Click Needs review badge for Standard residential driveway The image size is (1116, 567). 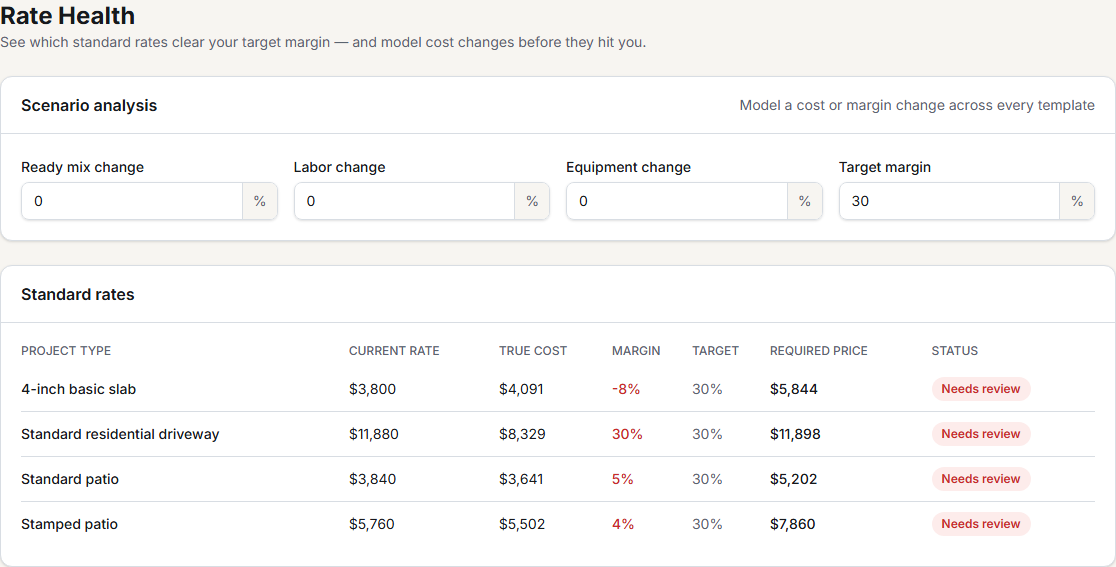click(x=981, y=434)
